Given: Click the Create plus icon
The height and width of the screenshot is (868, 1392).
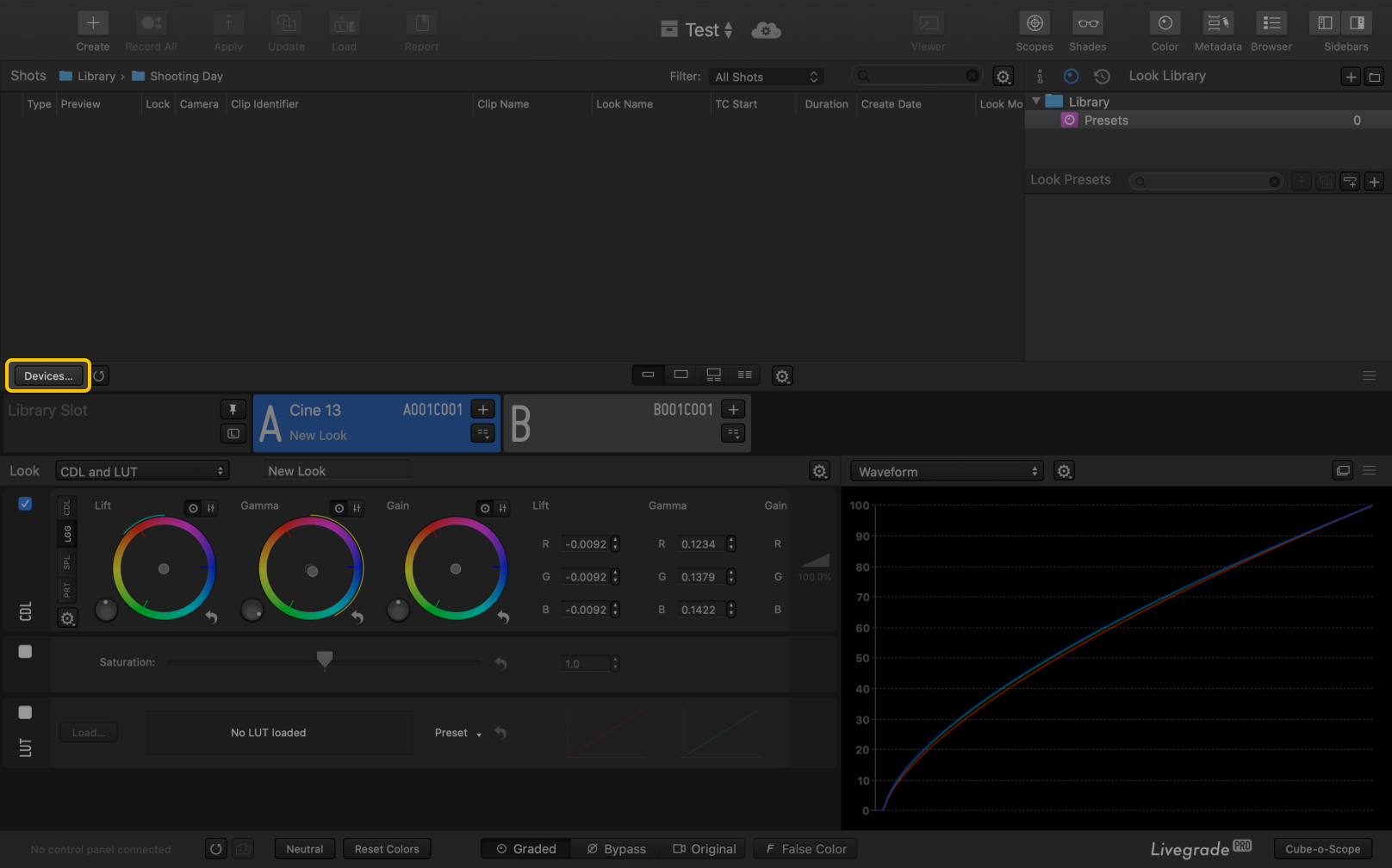Looking at the screenshot, I should [93, 23].
